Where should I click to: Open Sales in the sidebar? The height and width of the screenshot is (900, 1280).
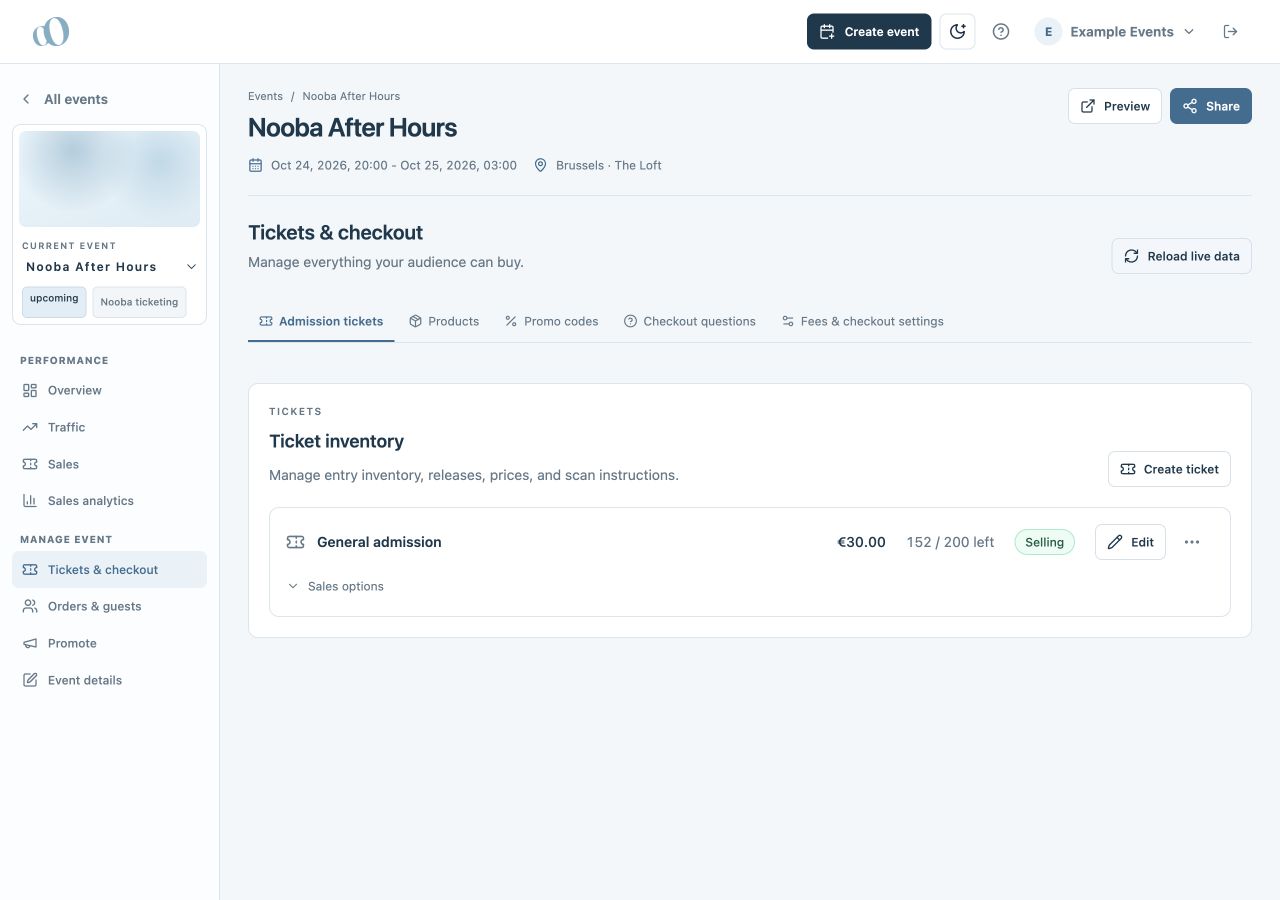[110, 464]
